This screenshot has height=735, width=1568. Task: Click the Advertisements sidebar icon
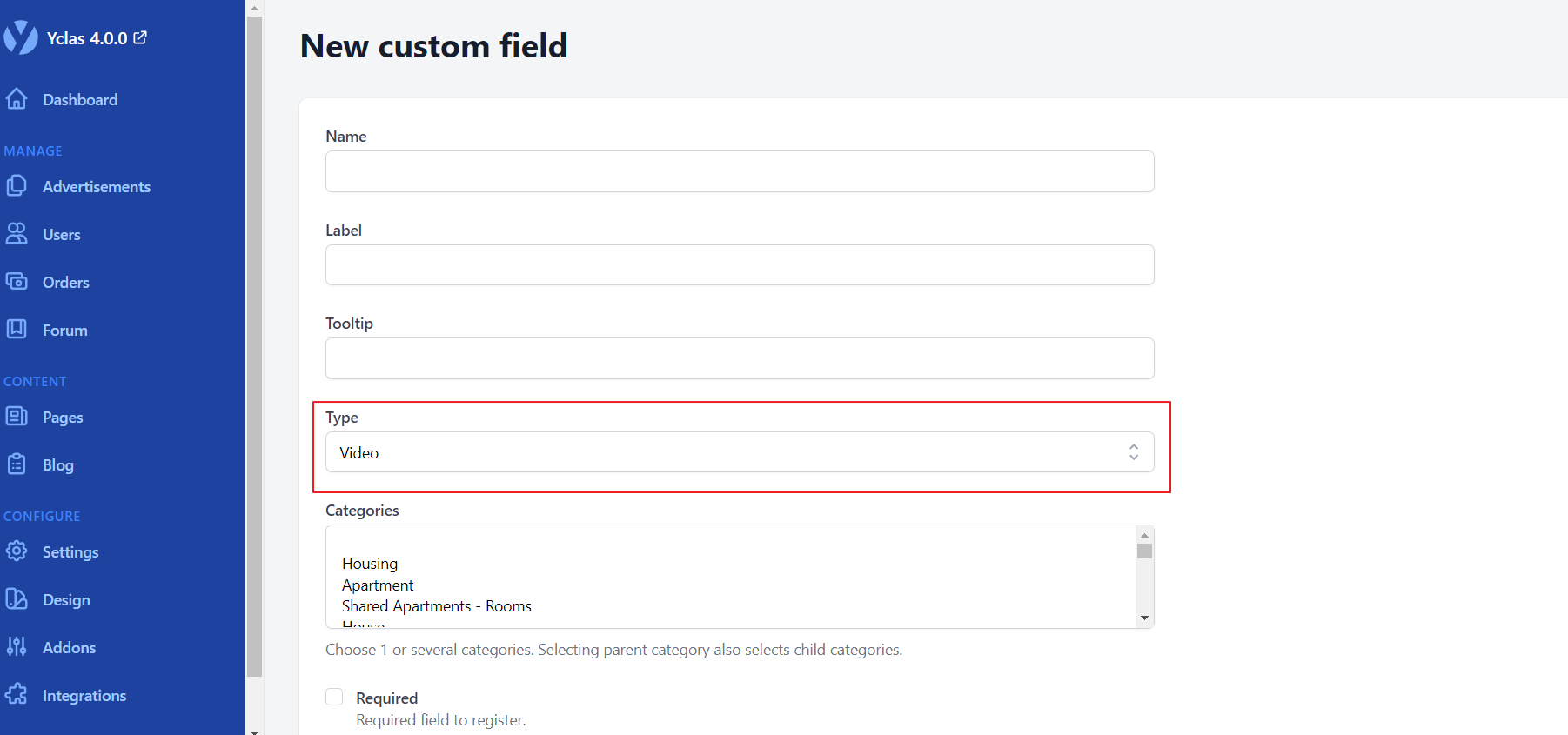(x=17, y=186)
